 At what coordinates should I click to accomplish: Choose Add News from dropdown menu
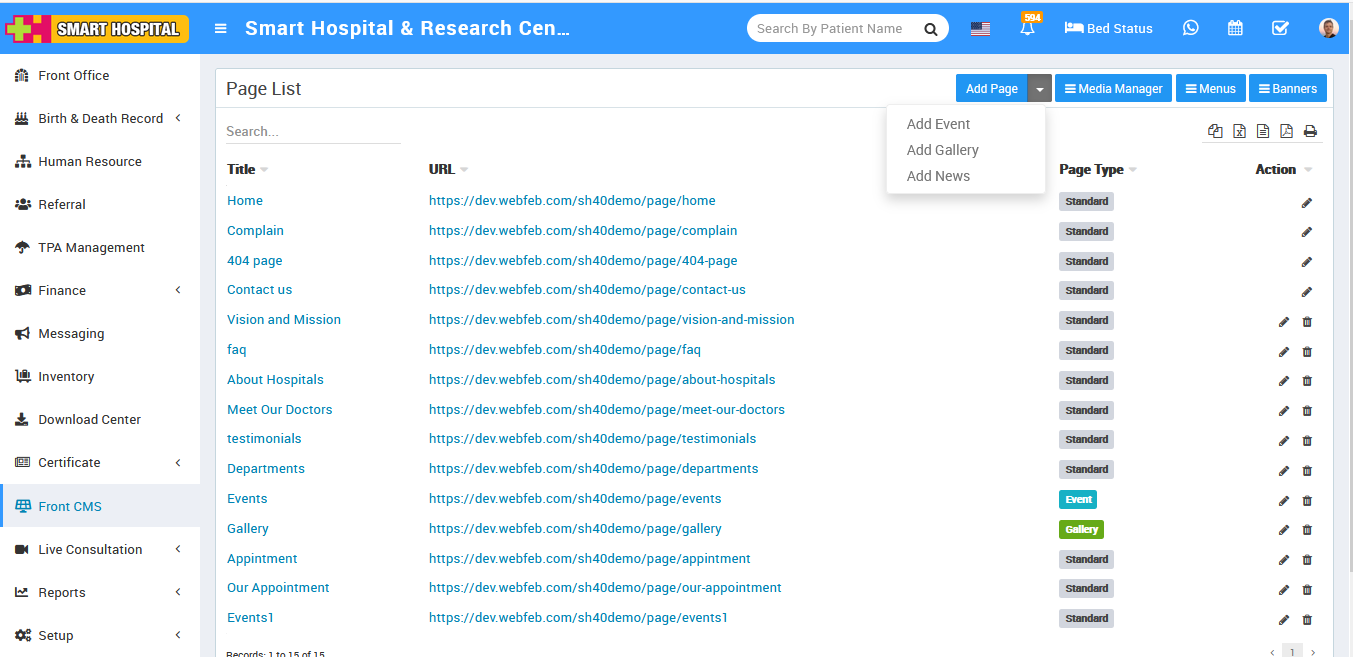(x=938, y=176)
